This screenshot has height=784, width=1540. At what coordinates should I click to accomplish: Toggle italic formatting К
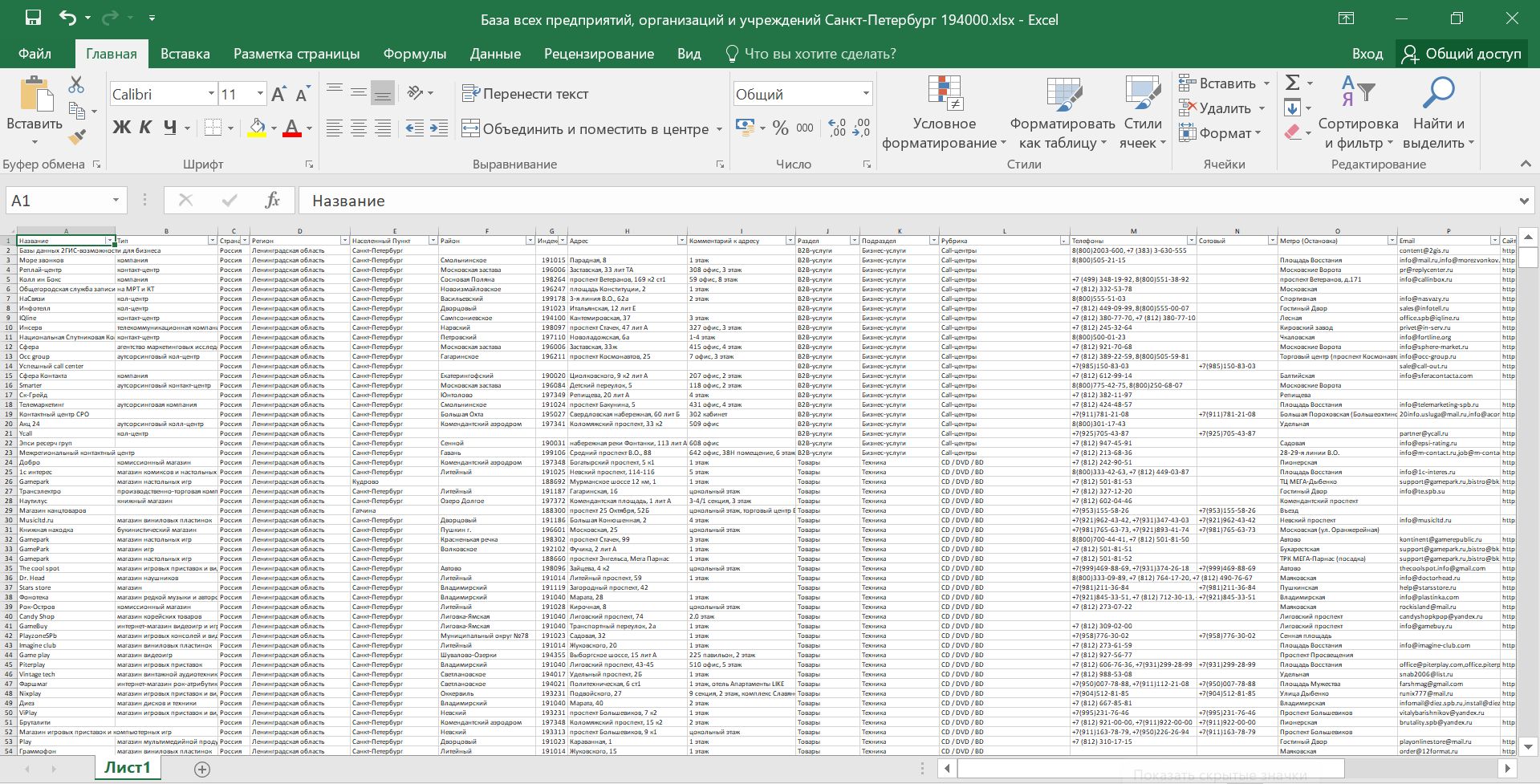click(x=145, y=128)
